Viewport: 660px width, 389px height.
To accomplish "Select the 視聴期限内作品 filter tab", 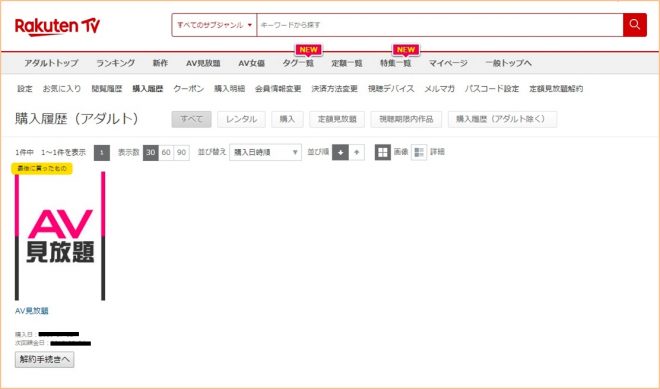I will click(x=406, y=119).
